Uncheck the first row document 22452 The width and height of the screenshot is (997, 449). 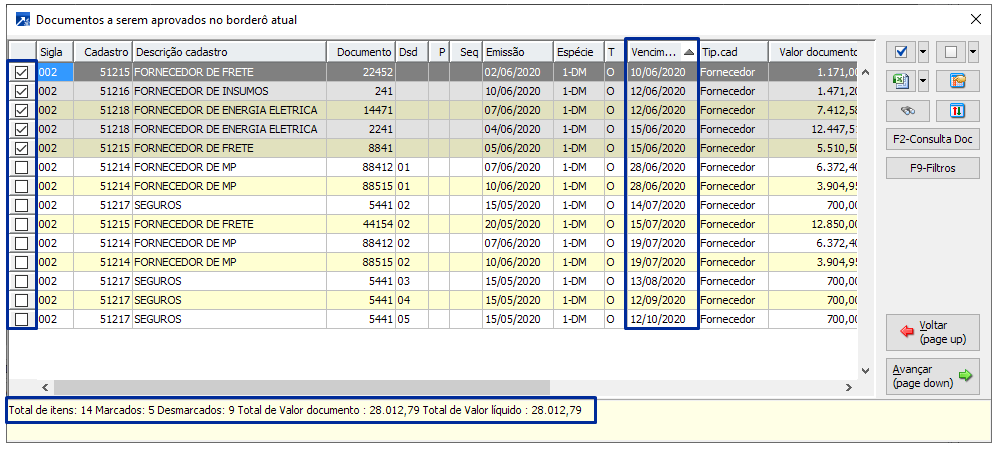coord(22,72)
